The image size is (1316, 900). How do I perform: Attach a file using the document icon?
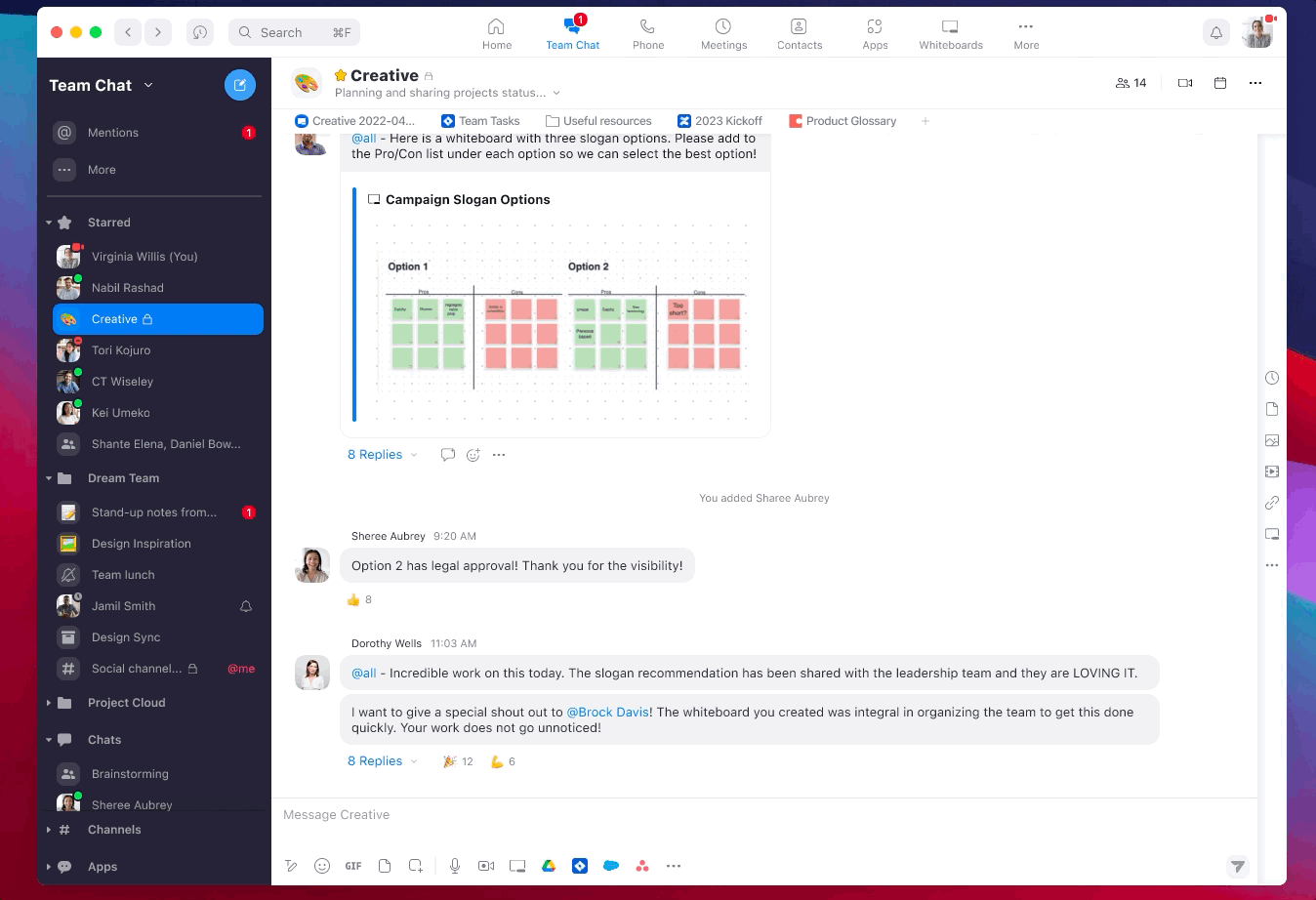pyautogui.click(x=385, y=866)
